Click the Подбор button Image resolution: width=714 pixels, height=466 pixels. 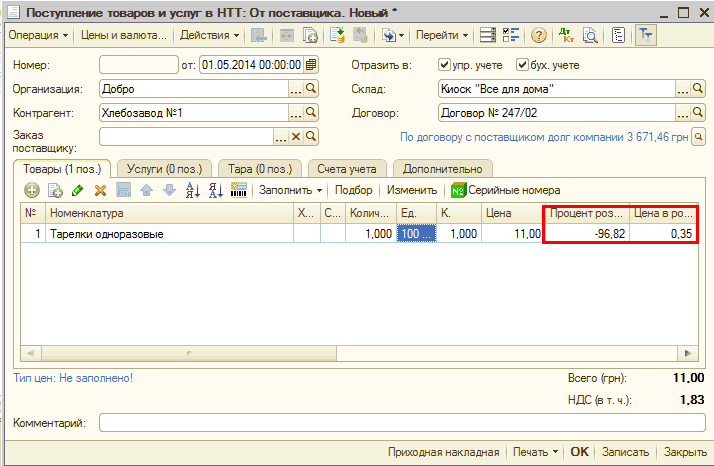(353, 190)
